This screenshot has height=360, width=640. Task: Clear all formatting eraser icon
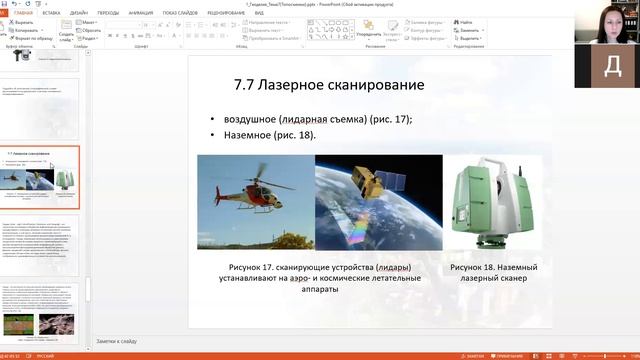coord(178,25)
